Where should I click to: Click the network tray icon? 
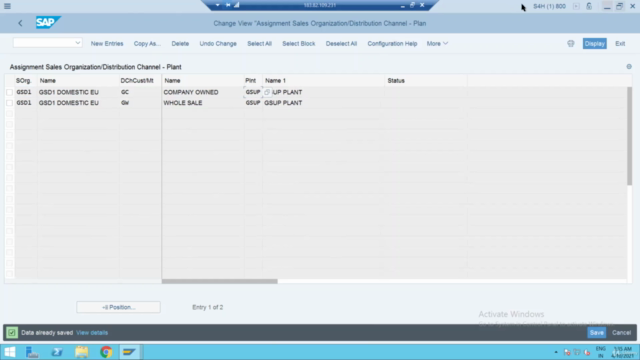pos(577,352)
